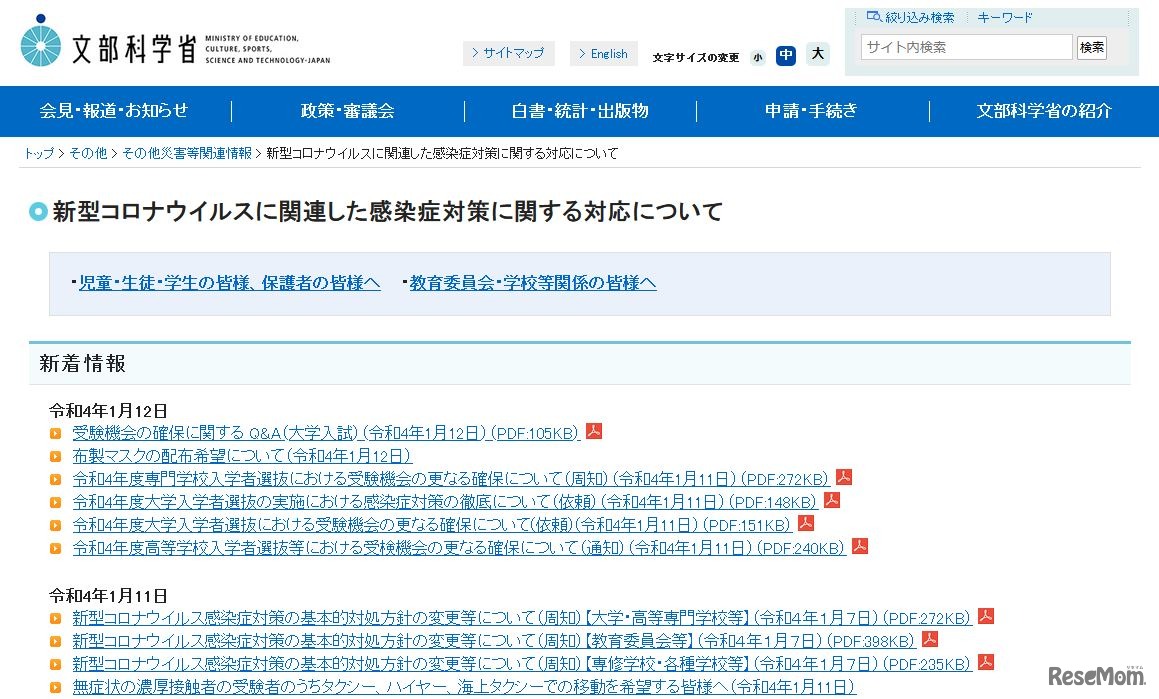Click the サイト内検索 search input field
This screenshot has width=1159, height=699.
(966, 47)
